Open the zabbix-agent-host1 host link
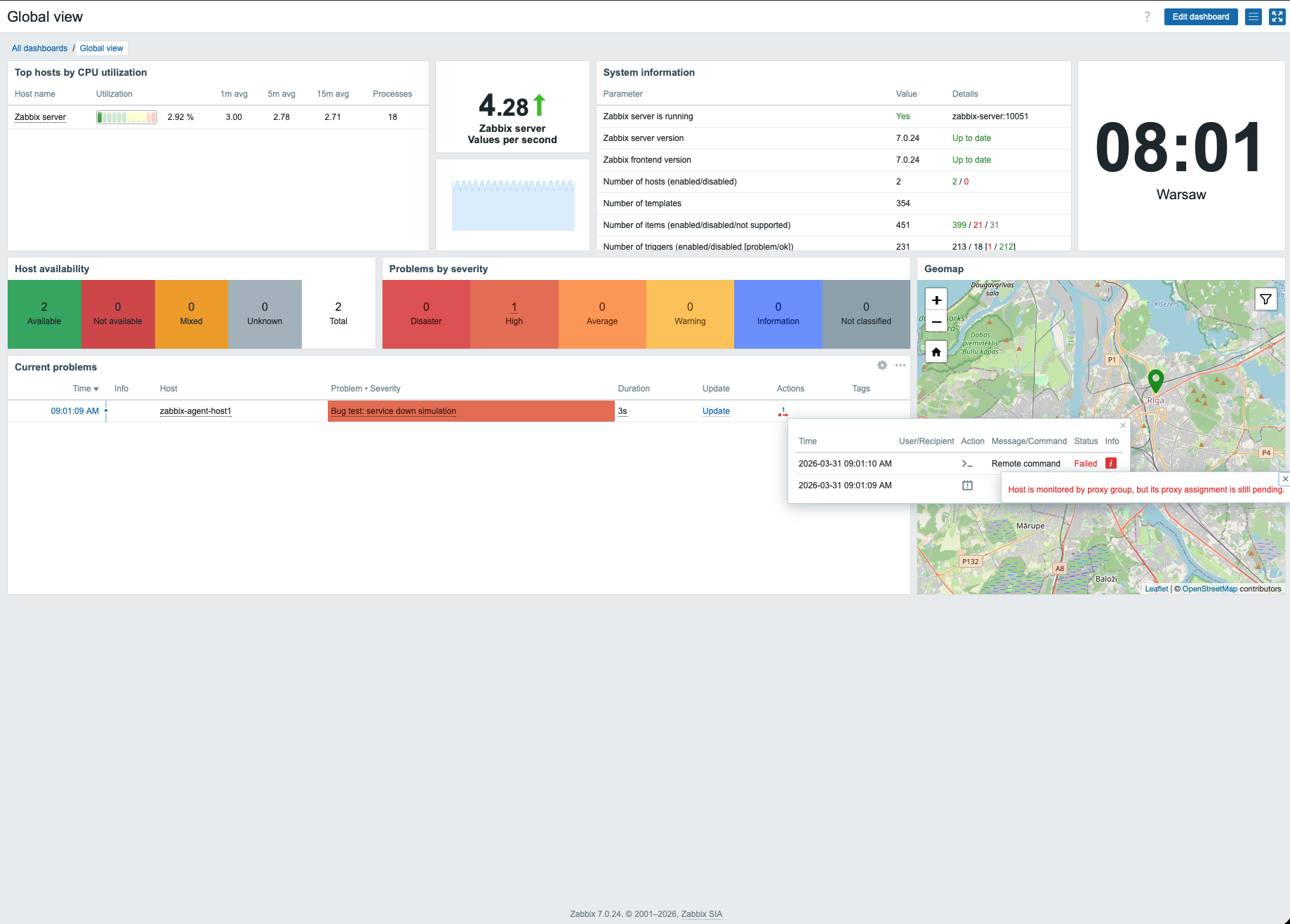Screen dimensions: 1290x924 tap(195, 411)
